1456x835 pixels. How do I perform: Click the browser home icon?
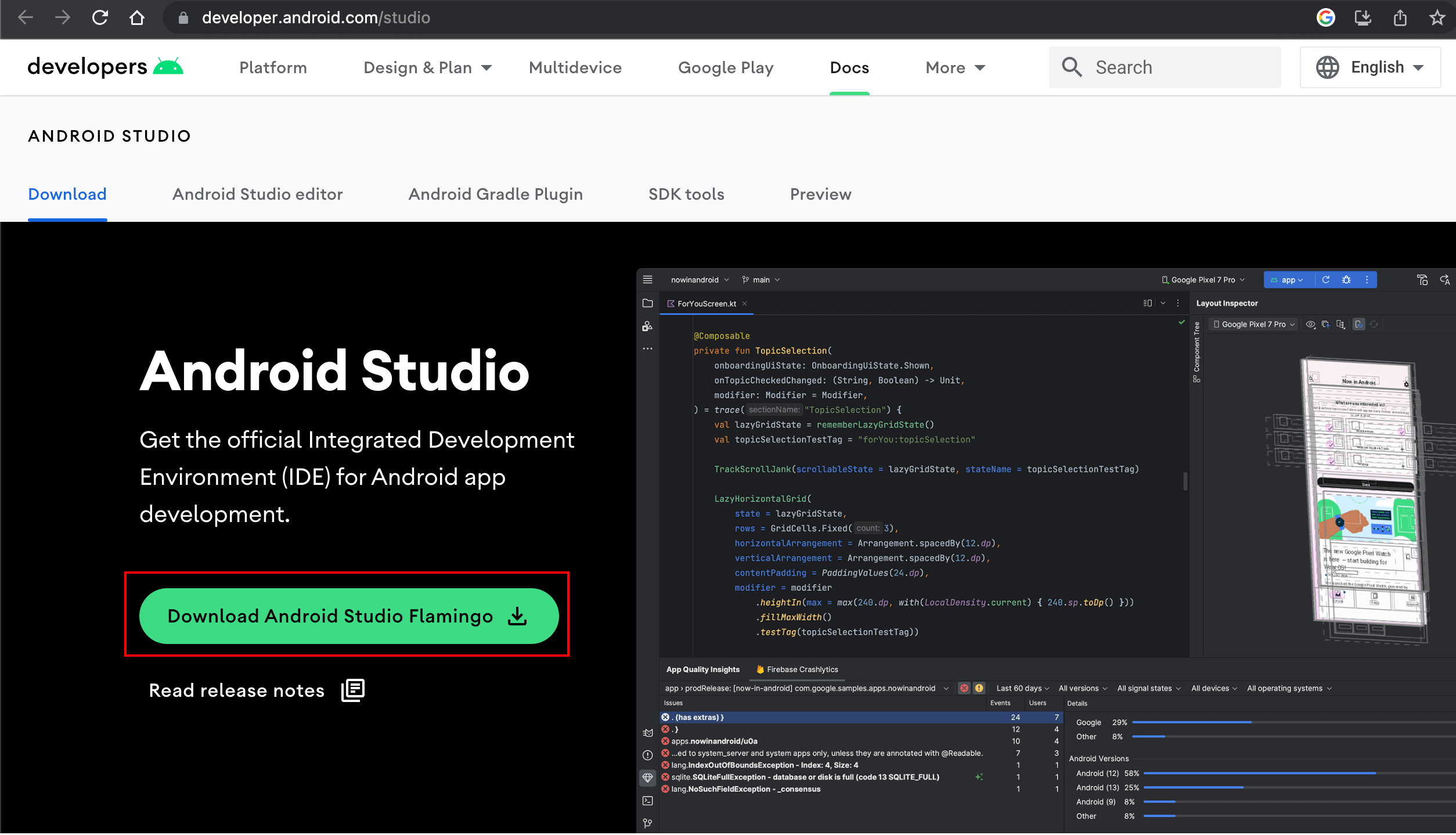click(137, 17)
